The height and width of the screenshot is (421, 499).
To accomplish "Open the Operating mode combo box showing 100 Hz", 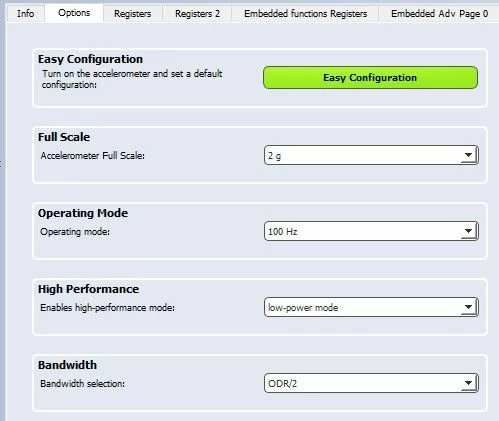I will [371, 231].
